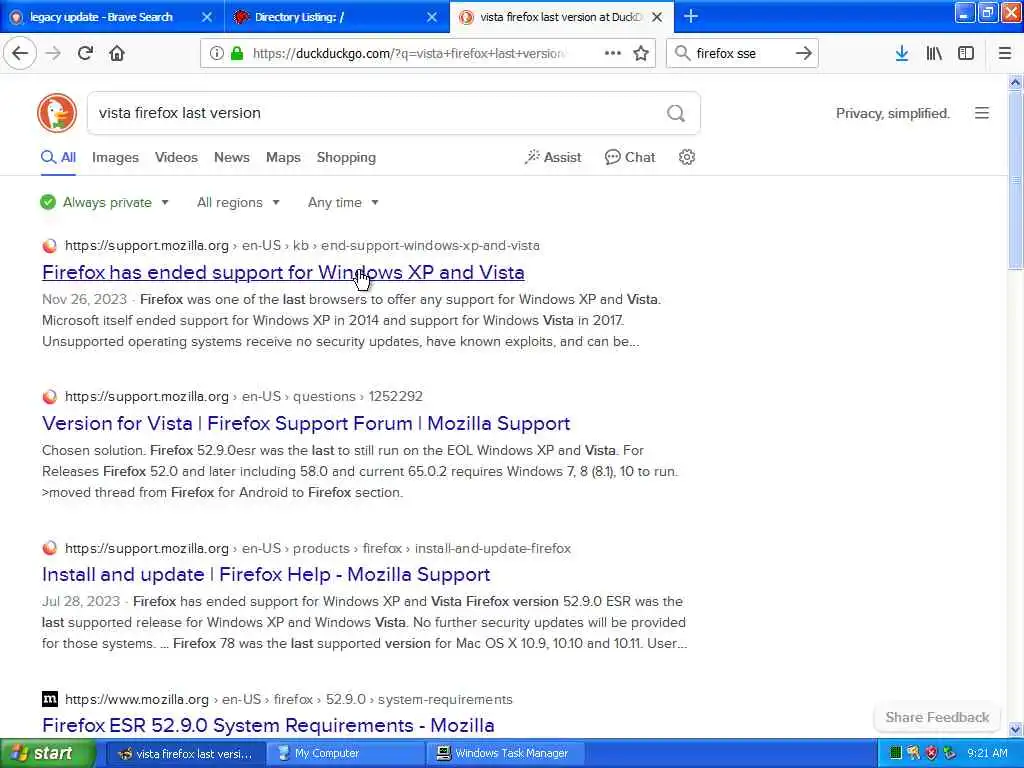Open Firefox ESR 52.9.0 System Requirements link
Screen dimensions: 1024x768
pos(268,725)
